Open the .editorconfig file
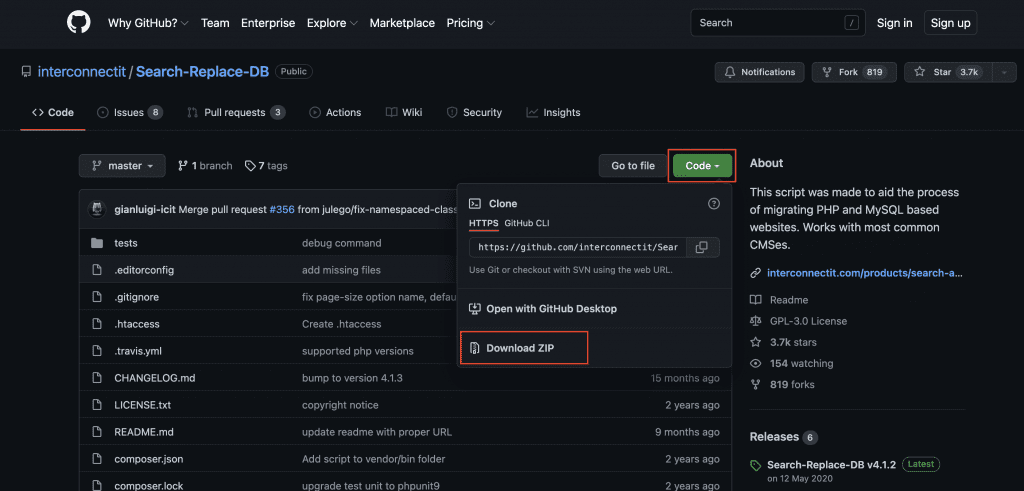This screenshot has width=1024, height=491. pos(144,270)
